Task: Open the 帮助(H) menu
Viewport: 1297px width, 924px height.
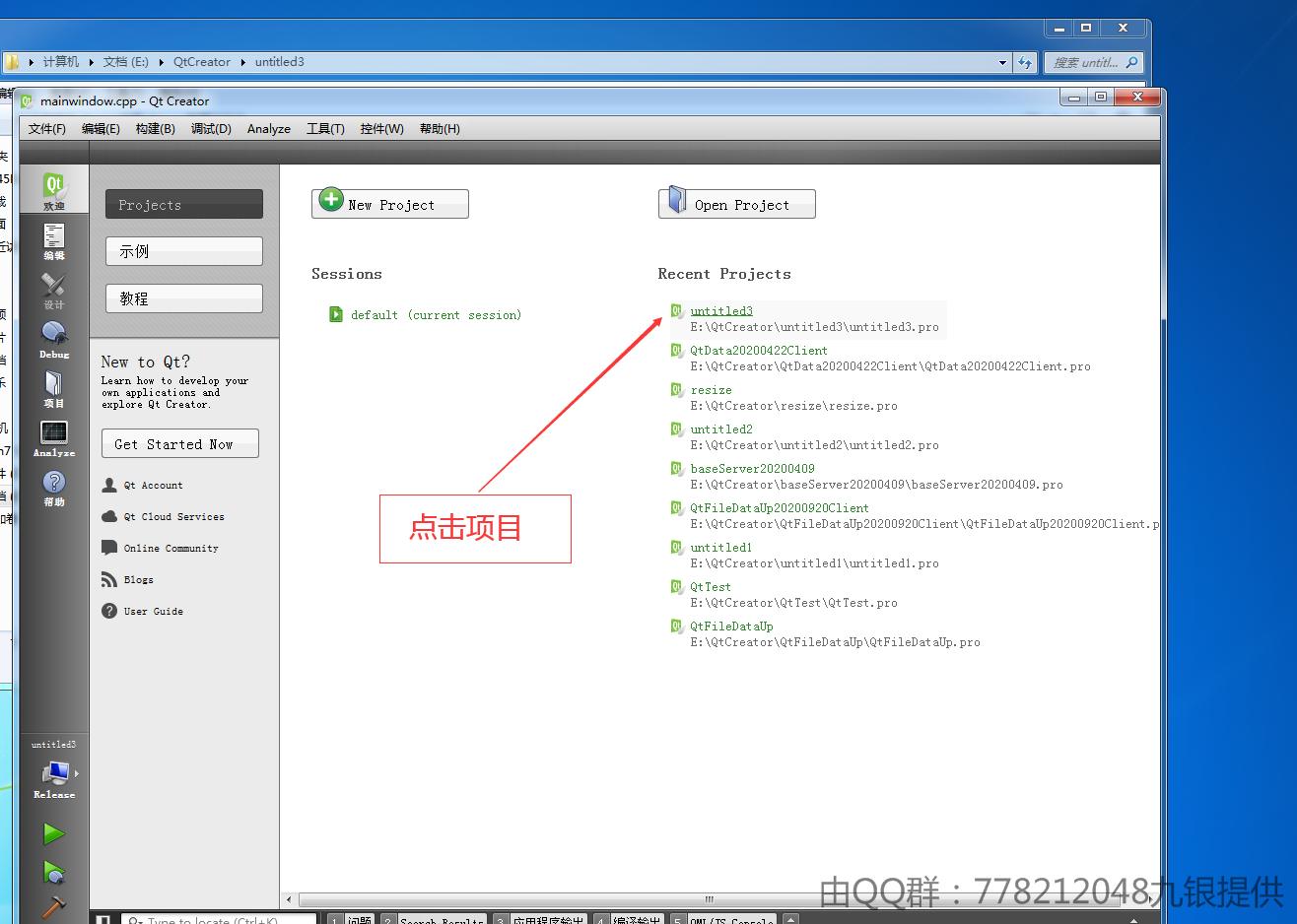Action: [440, 129]
